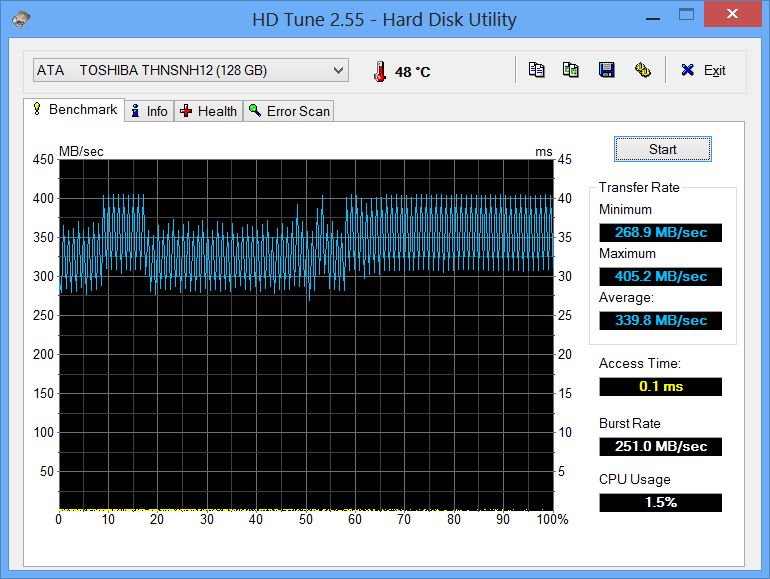
Task: Click the blue X Exit icon
Action: click(688, 70)
